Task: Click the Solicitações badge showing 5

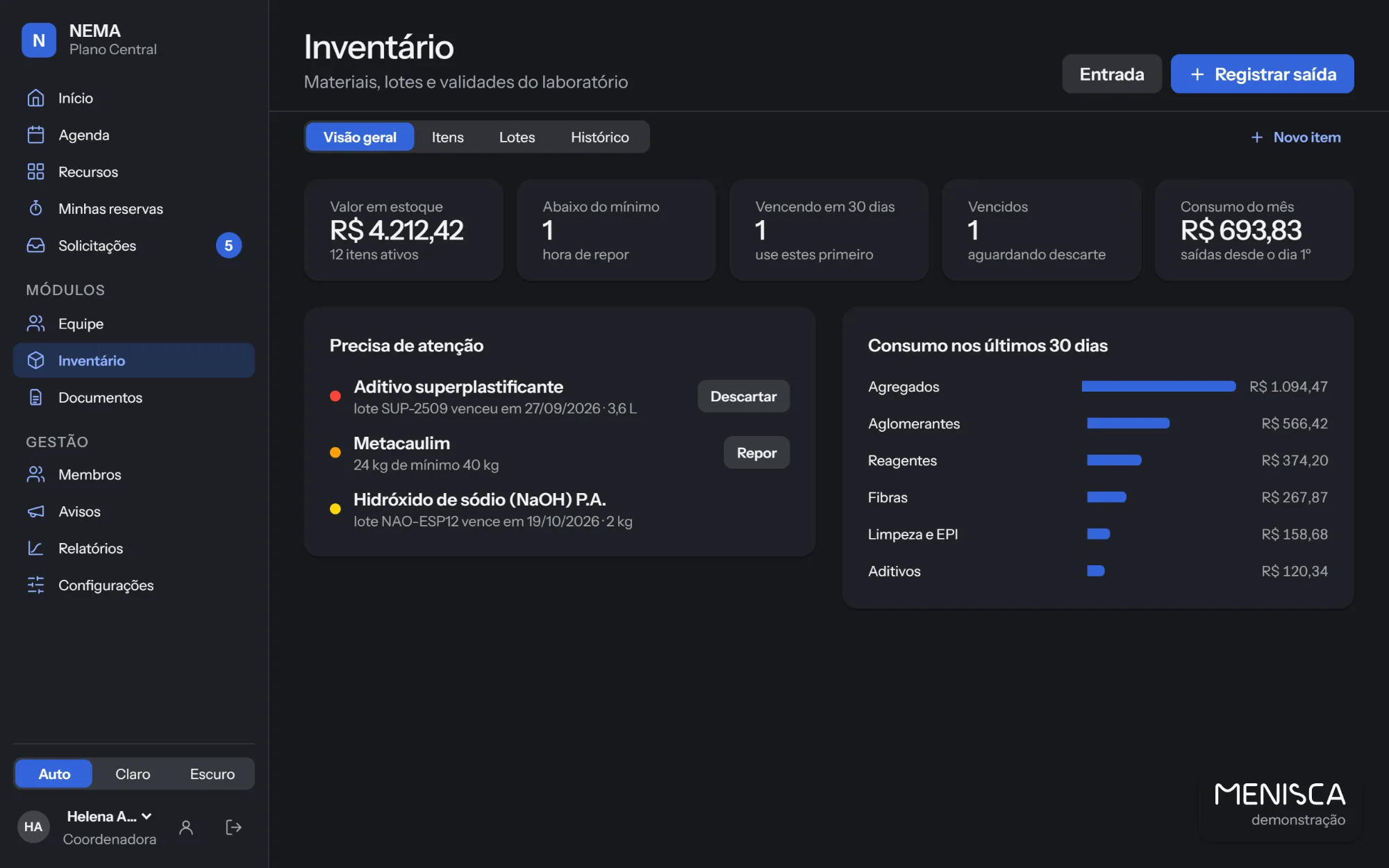Action: (x=228, y=245)
